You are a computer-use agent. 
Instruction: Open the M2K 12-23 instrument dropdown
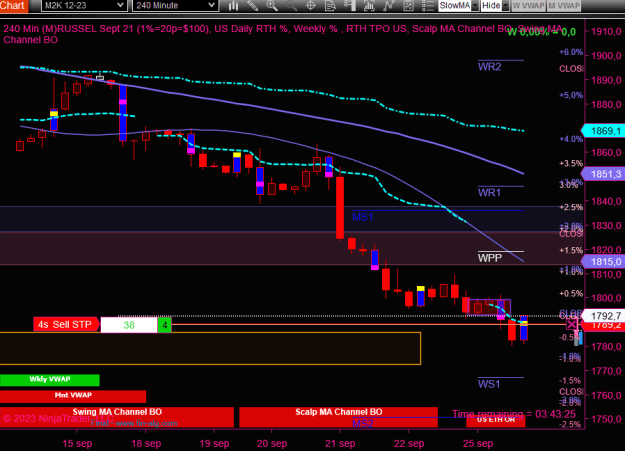84,6
